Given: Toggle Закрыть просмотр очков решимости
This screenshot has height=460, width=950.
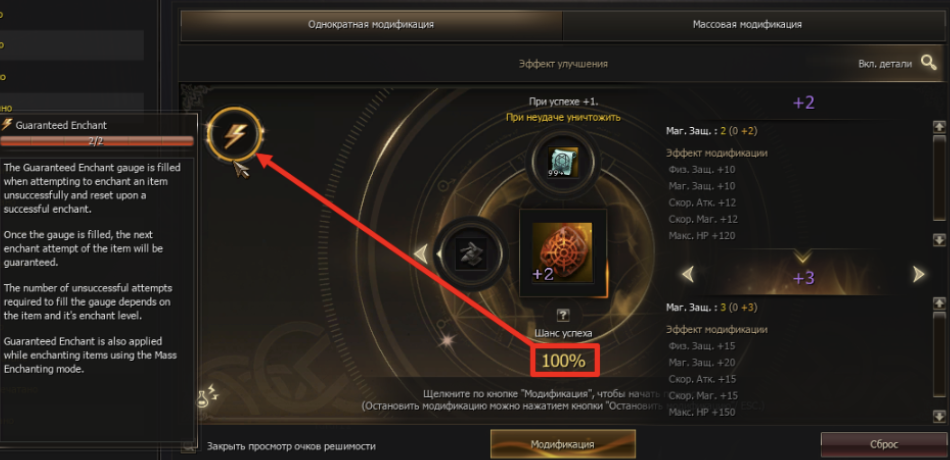Looking at the screenshot, I should [291, 446].
